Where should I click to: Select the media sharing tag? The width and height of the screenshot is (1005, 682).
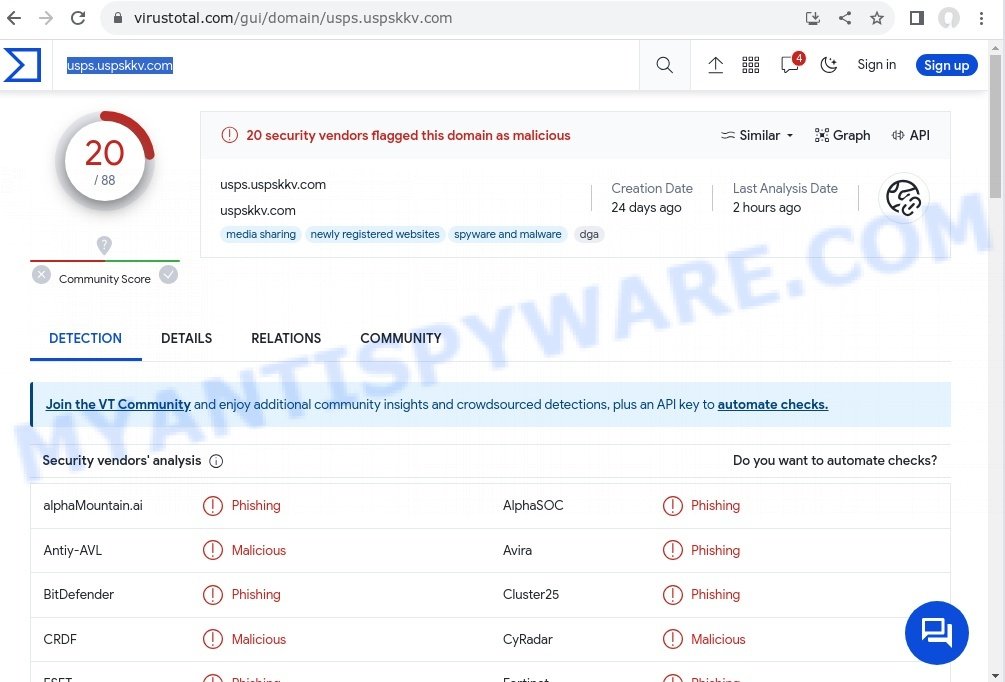(261, 235)
